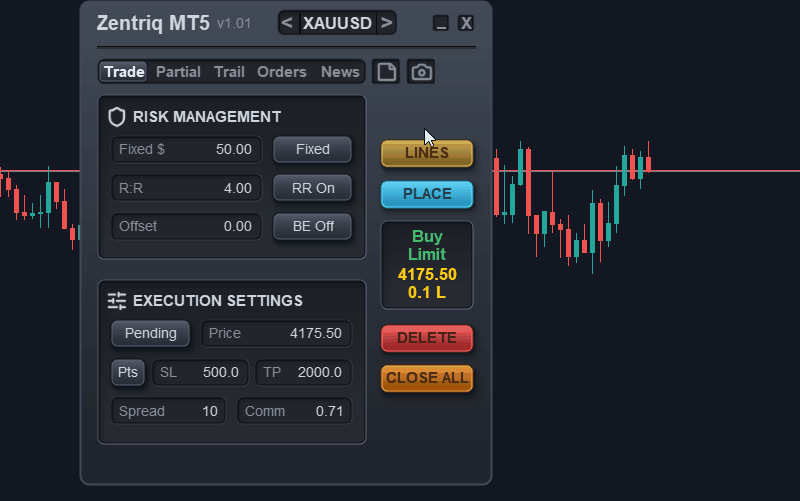Edit the SL points field
The image size is (800, 501).
tap(200, 372)
